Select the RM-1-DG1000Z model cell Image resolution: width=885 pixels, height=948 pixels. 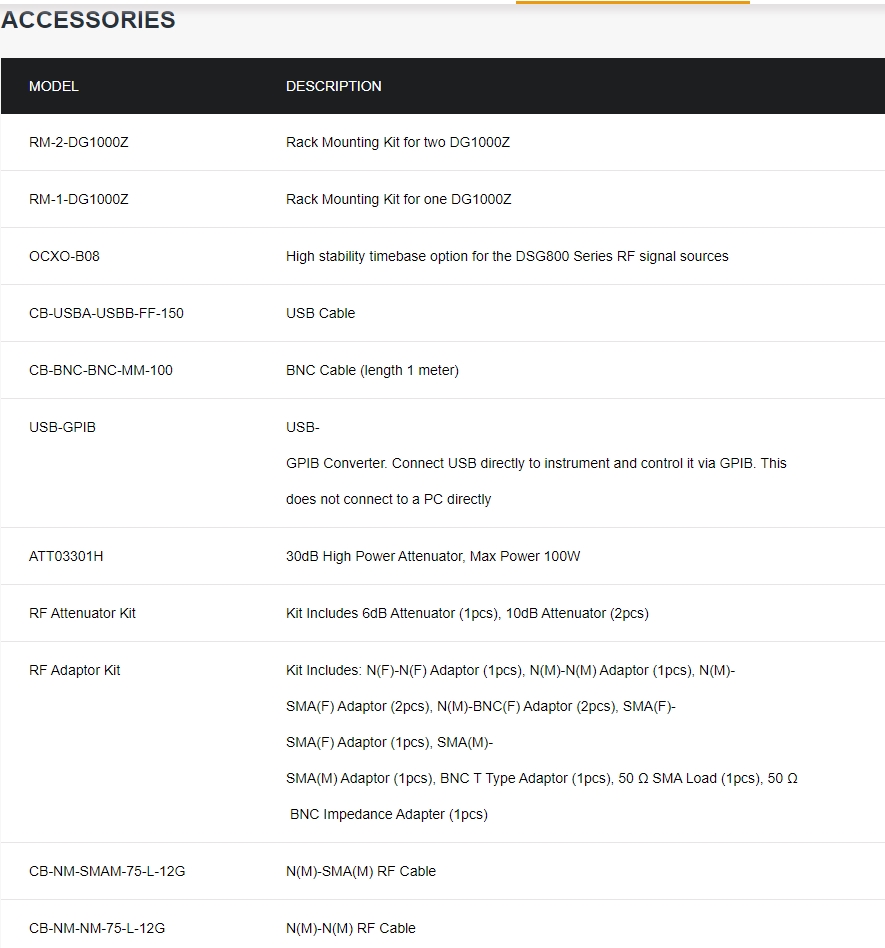[79, 199]
